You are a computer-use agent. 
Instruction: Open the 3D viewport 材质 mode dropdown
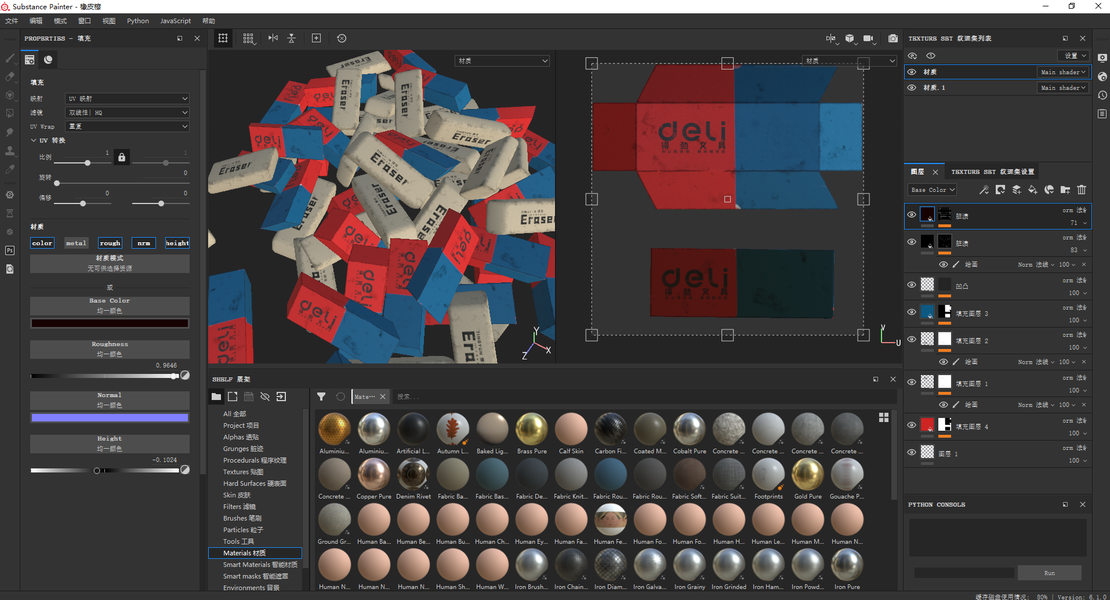(x=502, y=61)
